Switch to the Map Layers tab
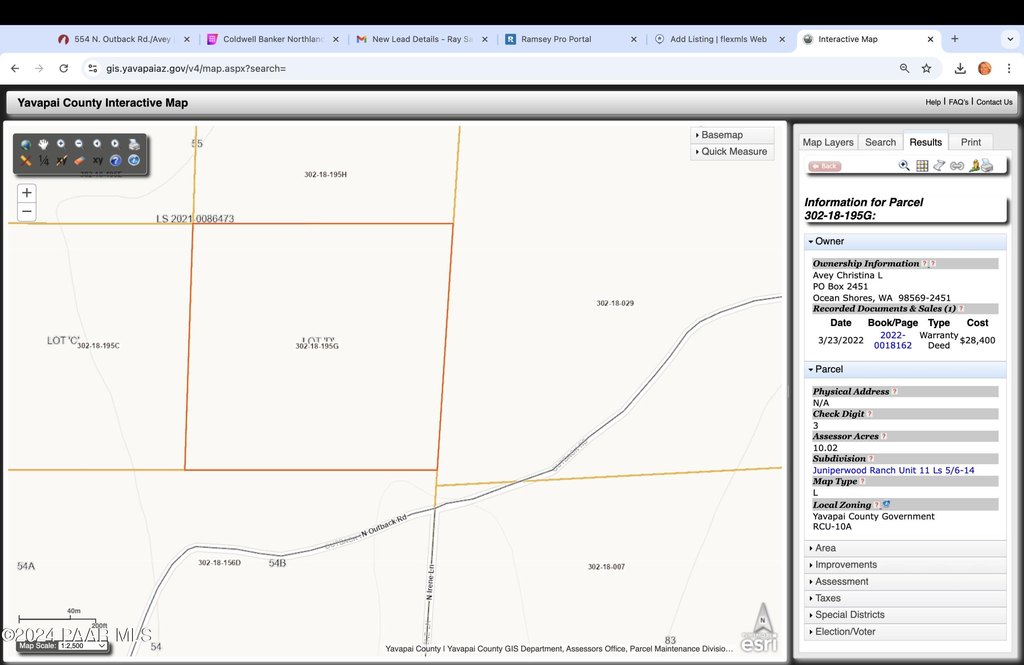The height and width of the screenshot is (665, 1024). click(x=828, y=142)
